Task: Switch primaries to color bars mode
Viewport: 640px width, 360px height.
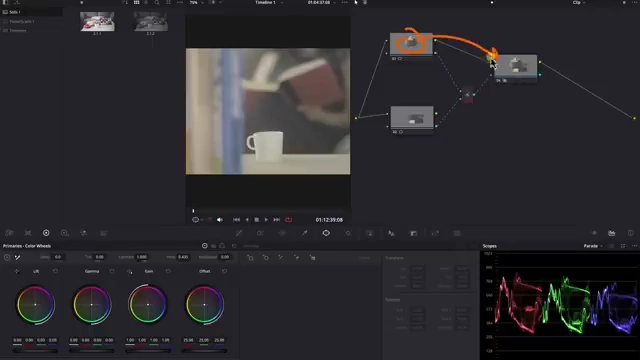Action: [213, 246]
